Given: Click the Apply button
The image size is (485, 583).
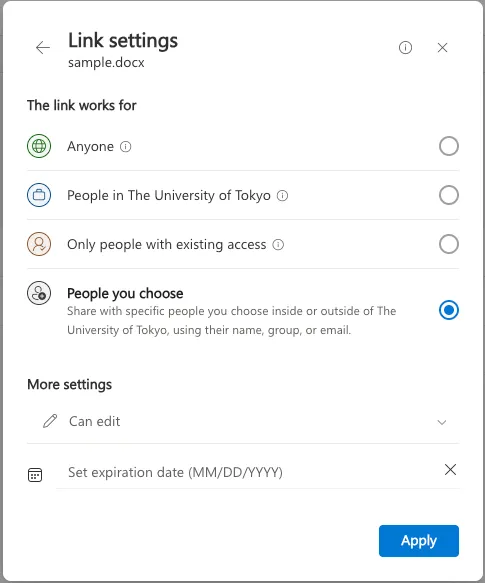Looking at the screenshot, I should 419,541.
